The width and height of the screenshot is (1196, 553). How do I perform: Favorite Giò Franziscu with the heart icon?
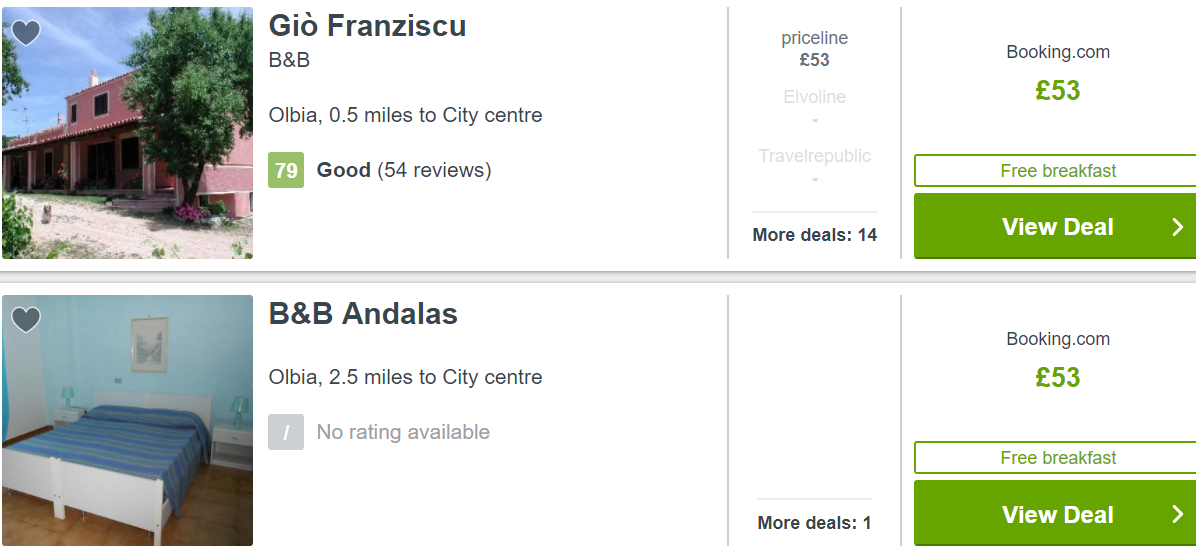(x=26, y=33)
